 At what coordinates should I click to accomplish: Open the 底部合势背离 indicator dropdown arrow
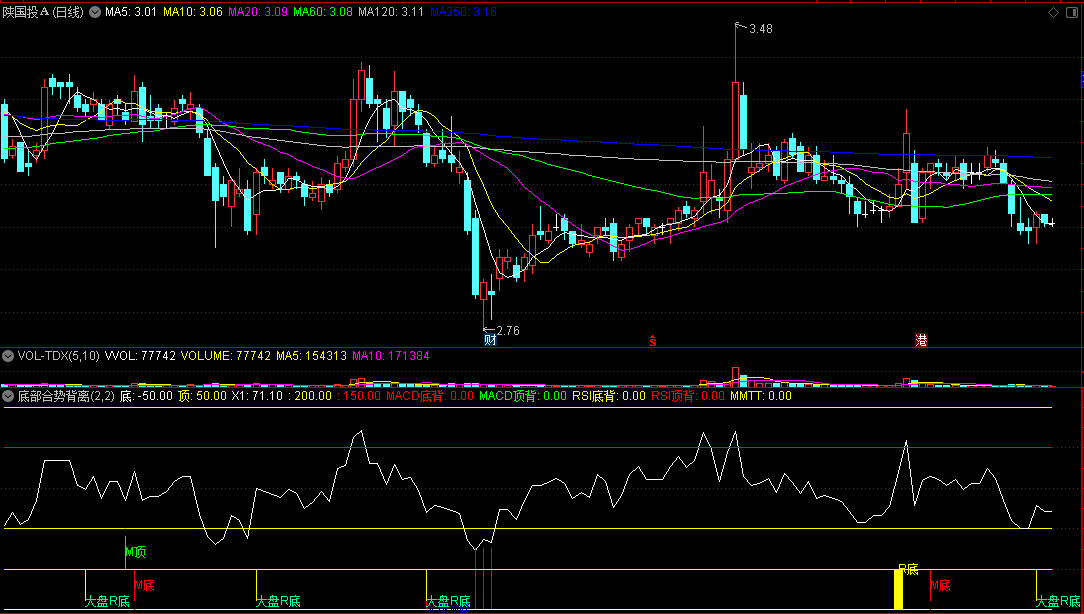pyautogui.click(x=8, y=396)
